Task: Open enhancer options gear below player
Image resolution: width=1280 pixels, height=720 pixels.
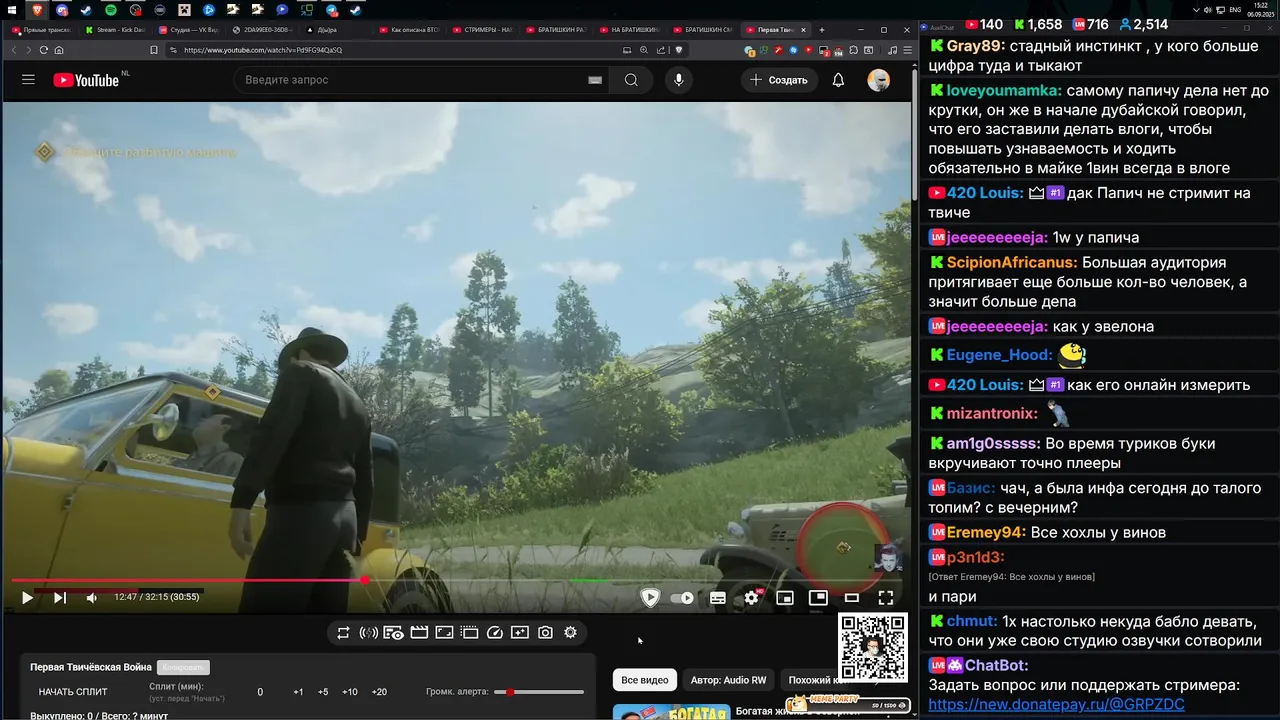Action: click(570, 633)
